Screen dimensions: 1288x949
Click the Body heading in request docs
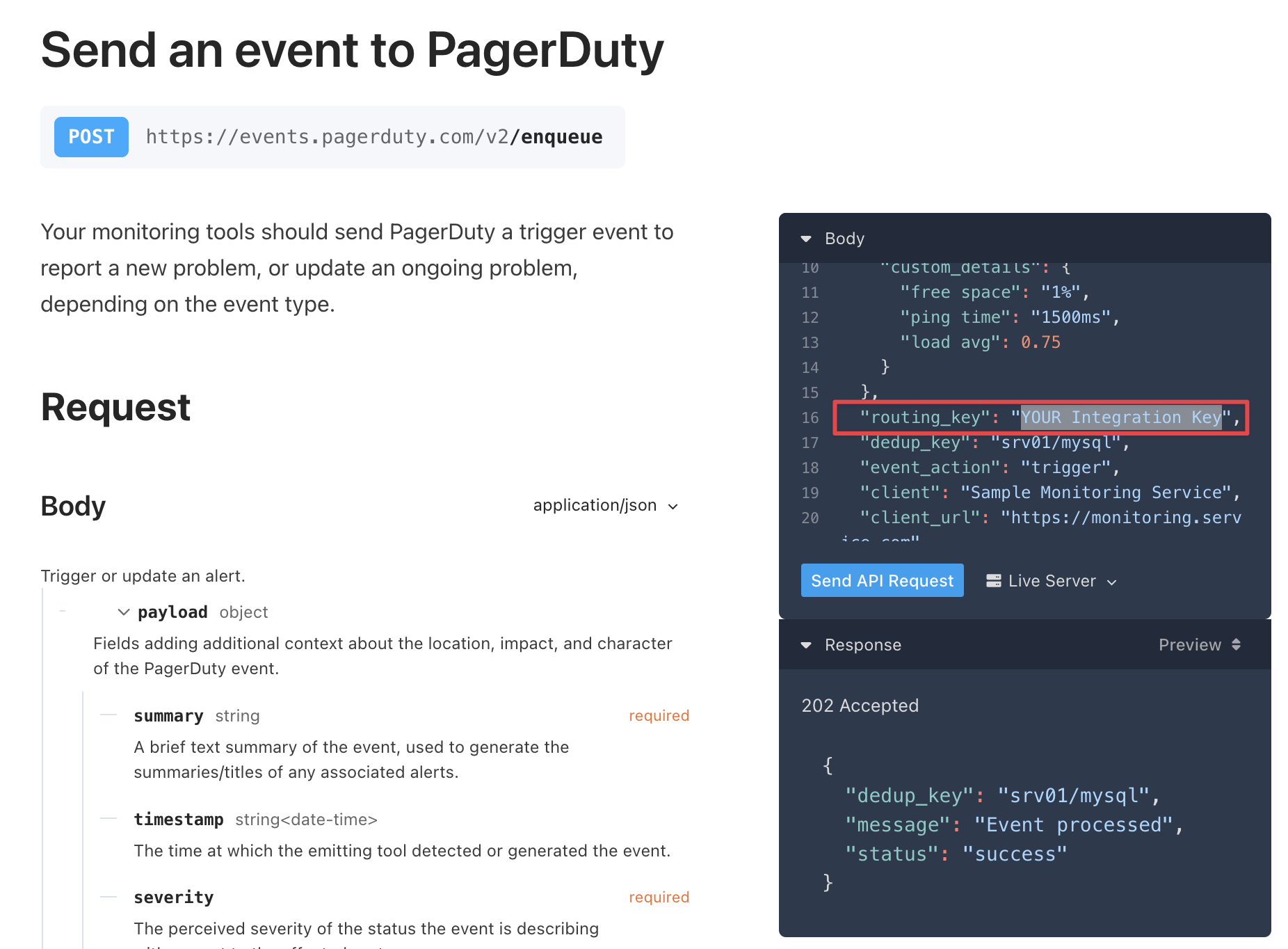tap(73, 506)
